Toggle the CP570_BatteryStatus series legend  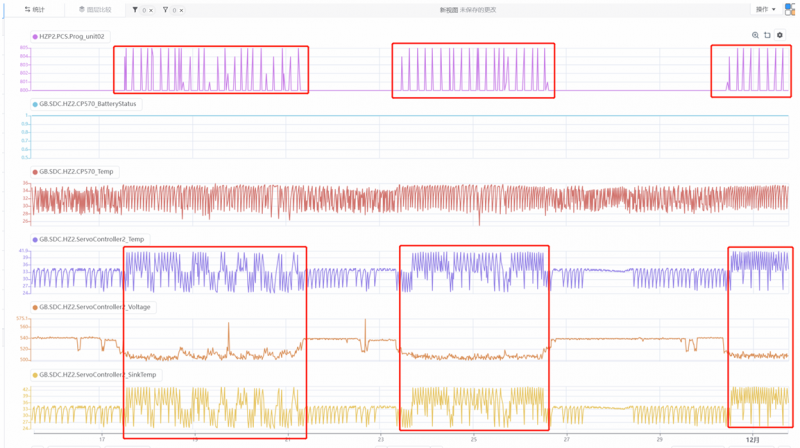(87, 104)
